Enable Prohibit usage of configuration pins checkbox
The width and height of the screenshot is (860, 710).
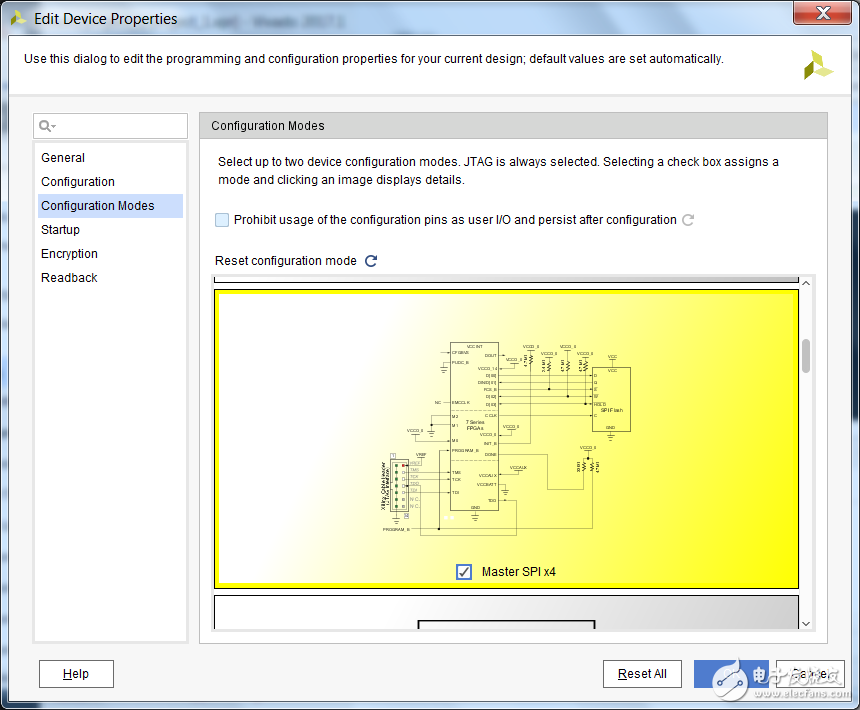222,220
